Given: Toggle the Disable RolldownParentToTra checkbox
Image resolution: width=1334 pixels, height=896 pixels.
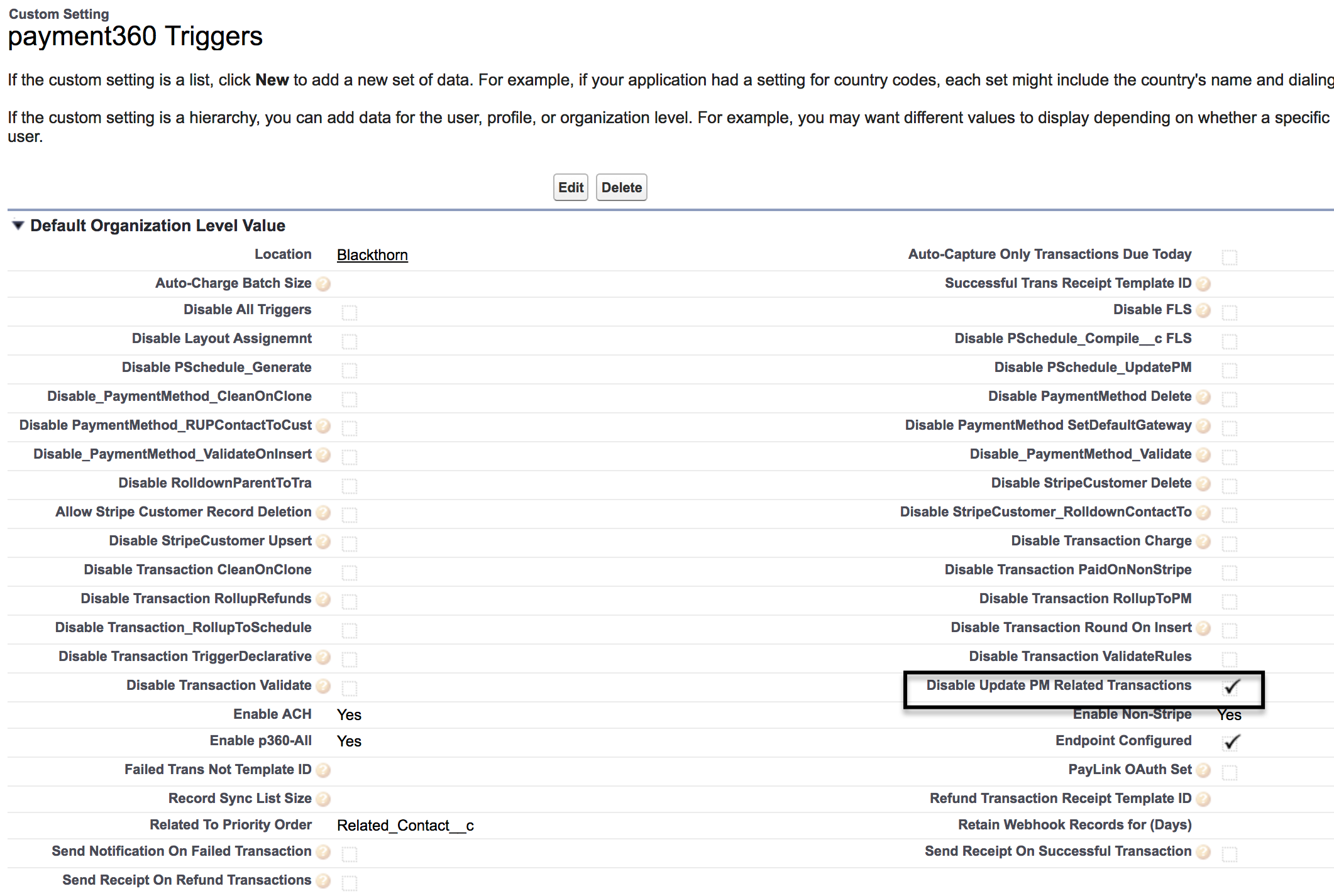Looking at the screenshot, I should (350, 486).
